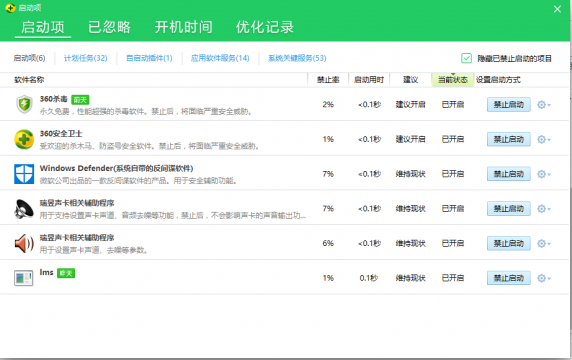Click the green tag next to 360杀毒

[80, 100]
